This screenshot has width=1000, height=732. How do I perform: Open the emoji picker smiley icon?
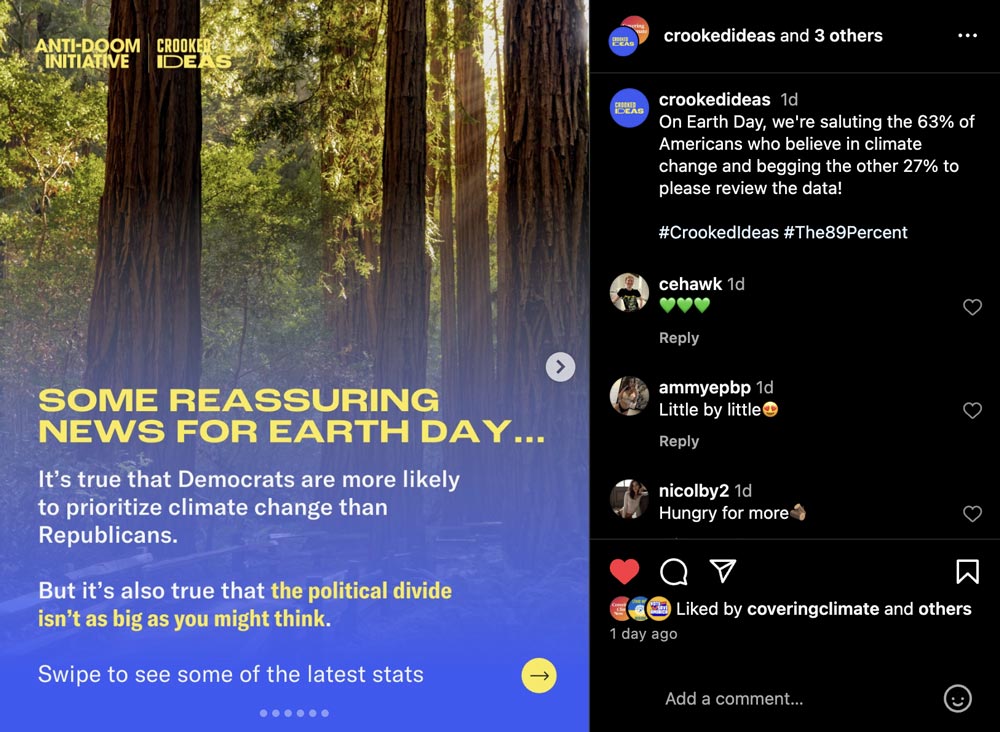coord(957,699)
